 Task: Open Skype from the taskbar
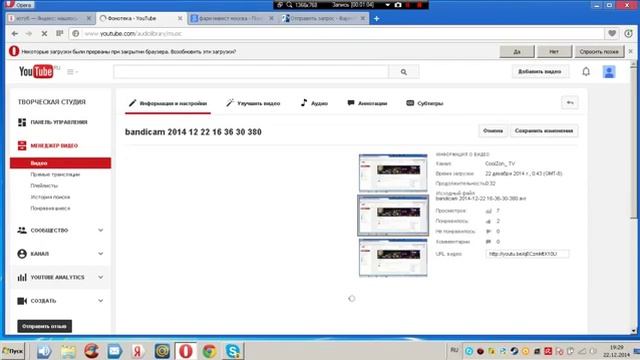[233, 351]
